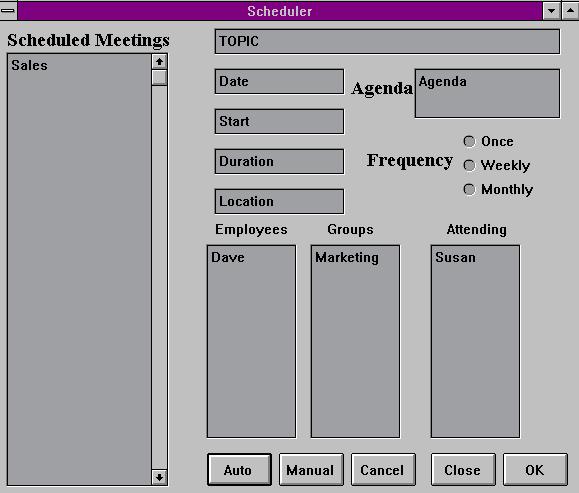Confirm with the OK button
The width and height of the screenshot is (579, 493).
tap(535, 470)
